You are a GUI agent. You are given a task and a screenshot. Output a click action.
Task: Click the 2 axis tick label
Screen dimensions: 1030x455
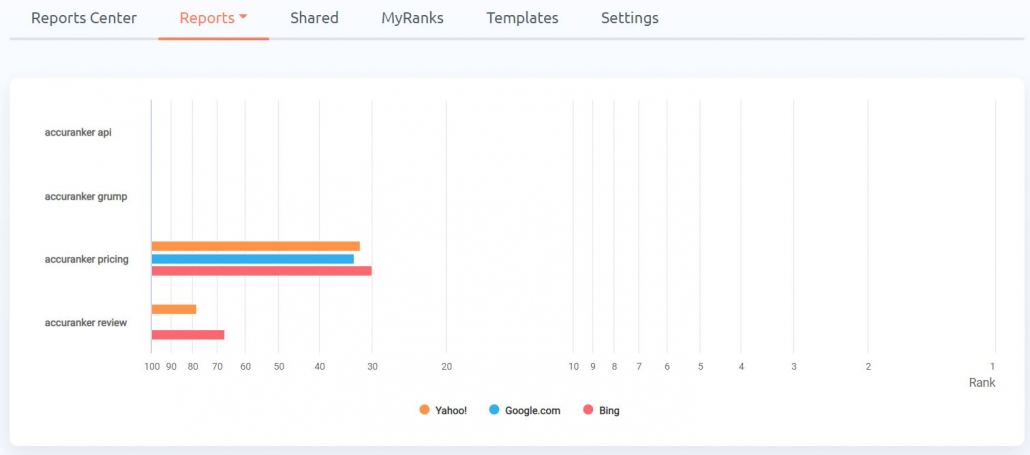[x=868, y=367]
